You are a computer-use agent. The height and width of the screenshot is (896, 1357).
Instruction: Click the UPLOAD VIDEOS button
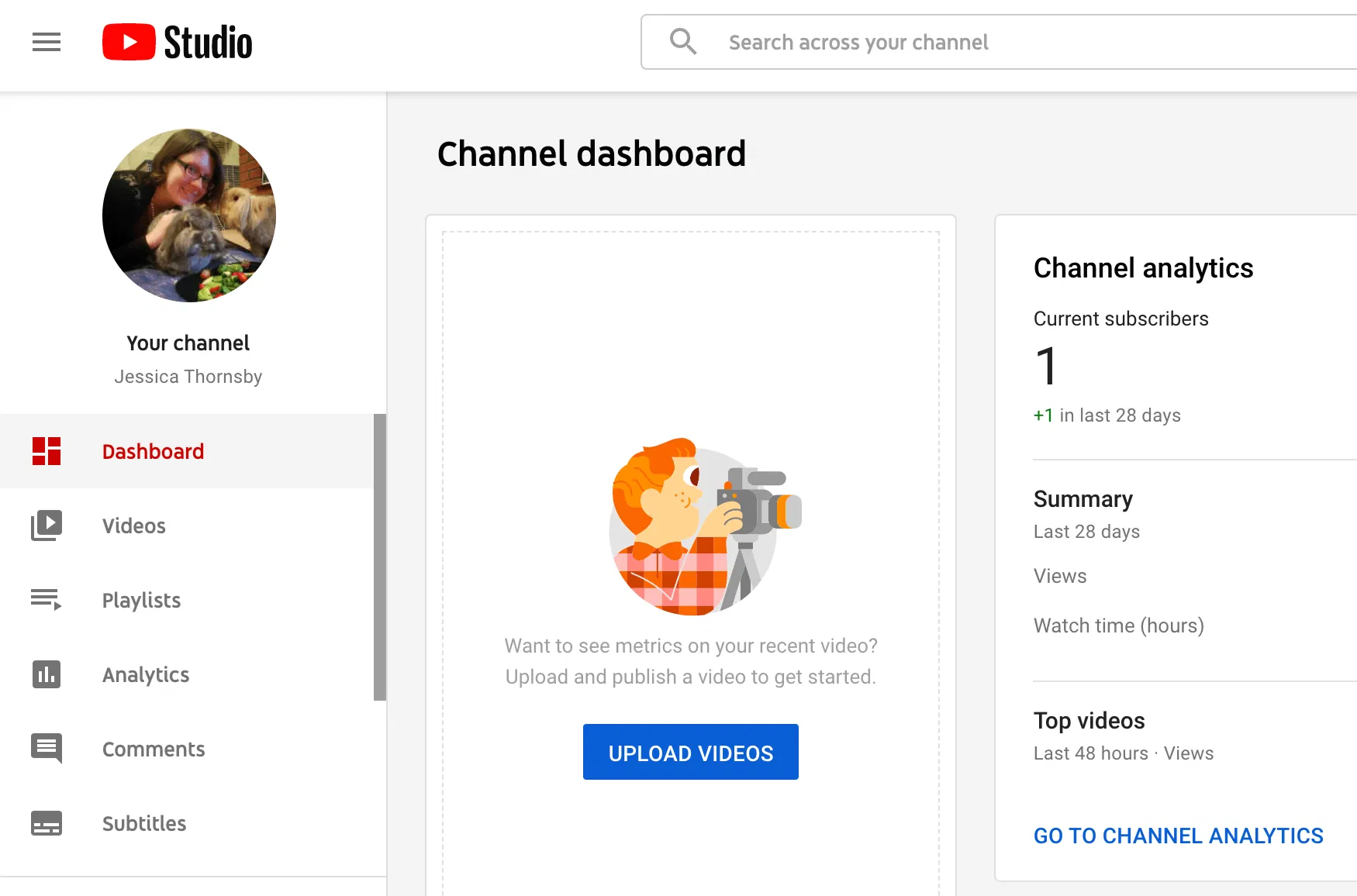click(x=690, y=752)
